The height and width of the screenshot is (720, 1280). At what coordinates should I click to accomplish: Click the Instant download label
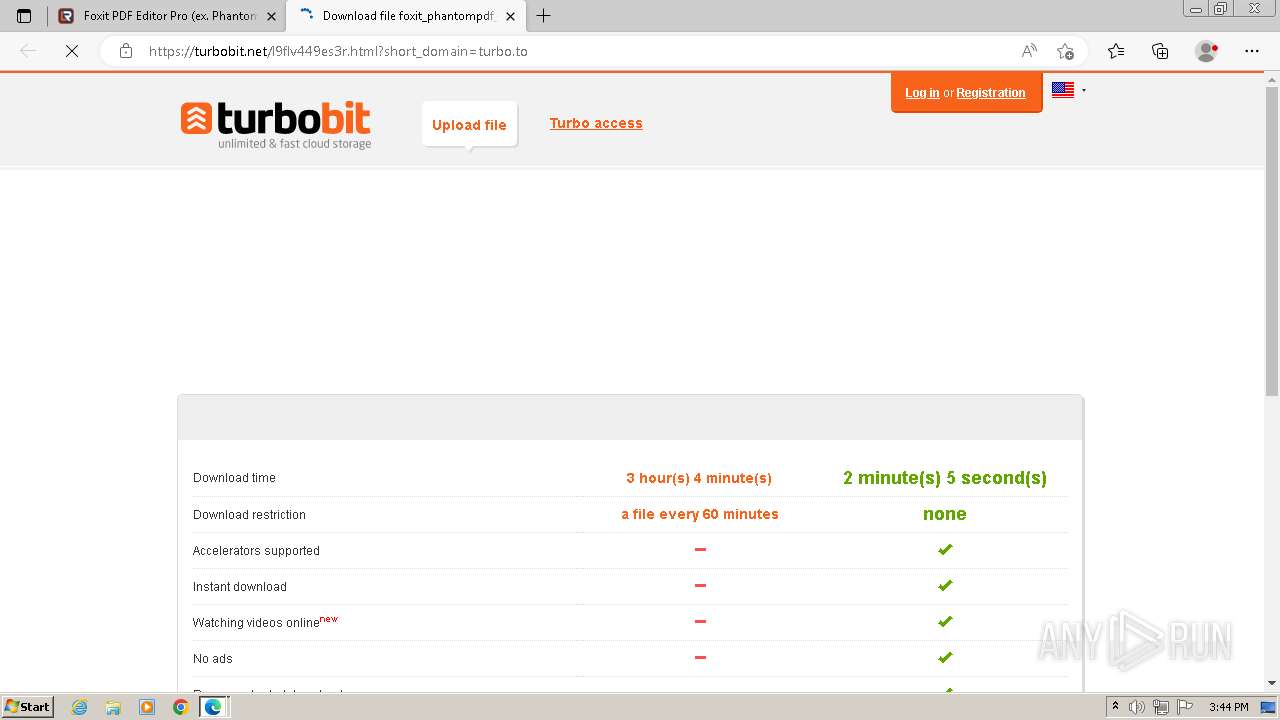[239, 586]
